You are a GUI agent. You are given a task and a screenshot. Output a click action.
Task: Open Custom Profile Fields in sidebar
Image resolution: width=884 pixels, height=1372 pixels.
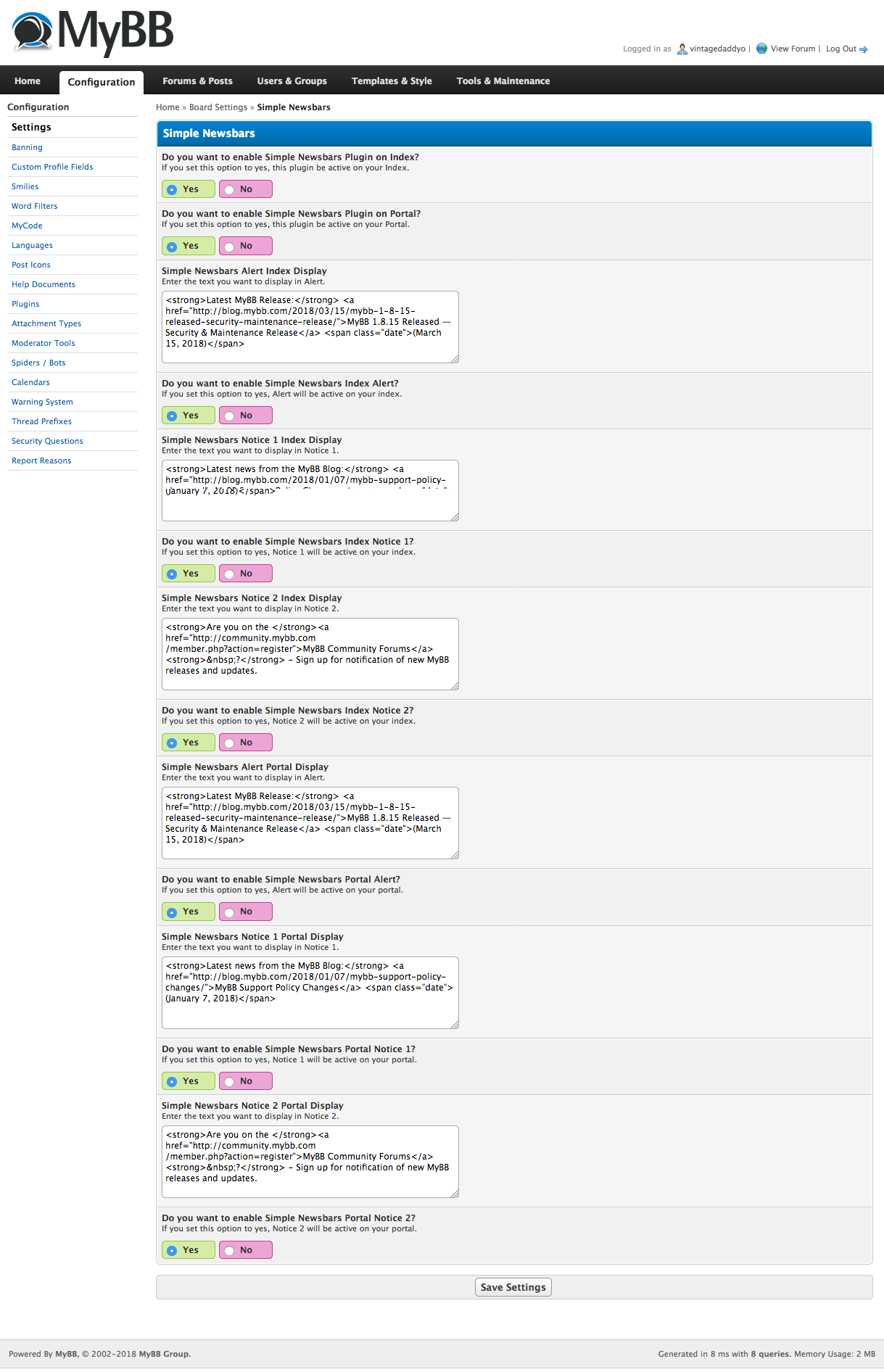[x=52, y=167]
